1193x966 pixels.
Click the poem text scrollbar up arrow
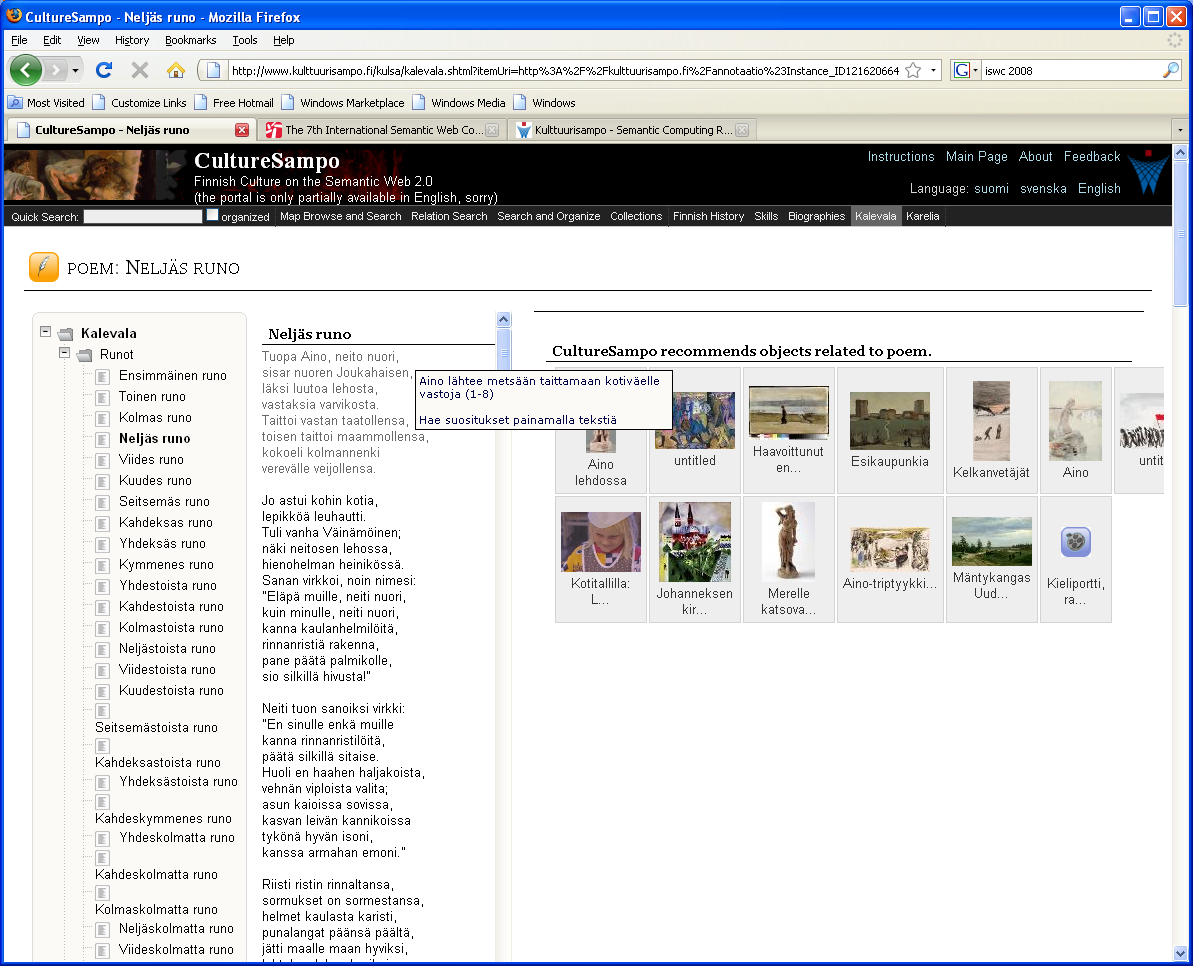click(x=503, y=319)
